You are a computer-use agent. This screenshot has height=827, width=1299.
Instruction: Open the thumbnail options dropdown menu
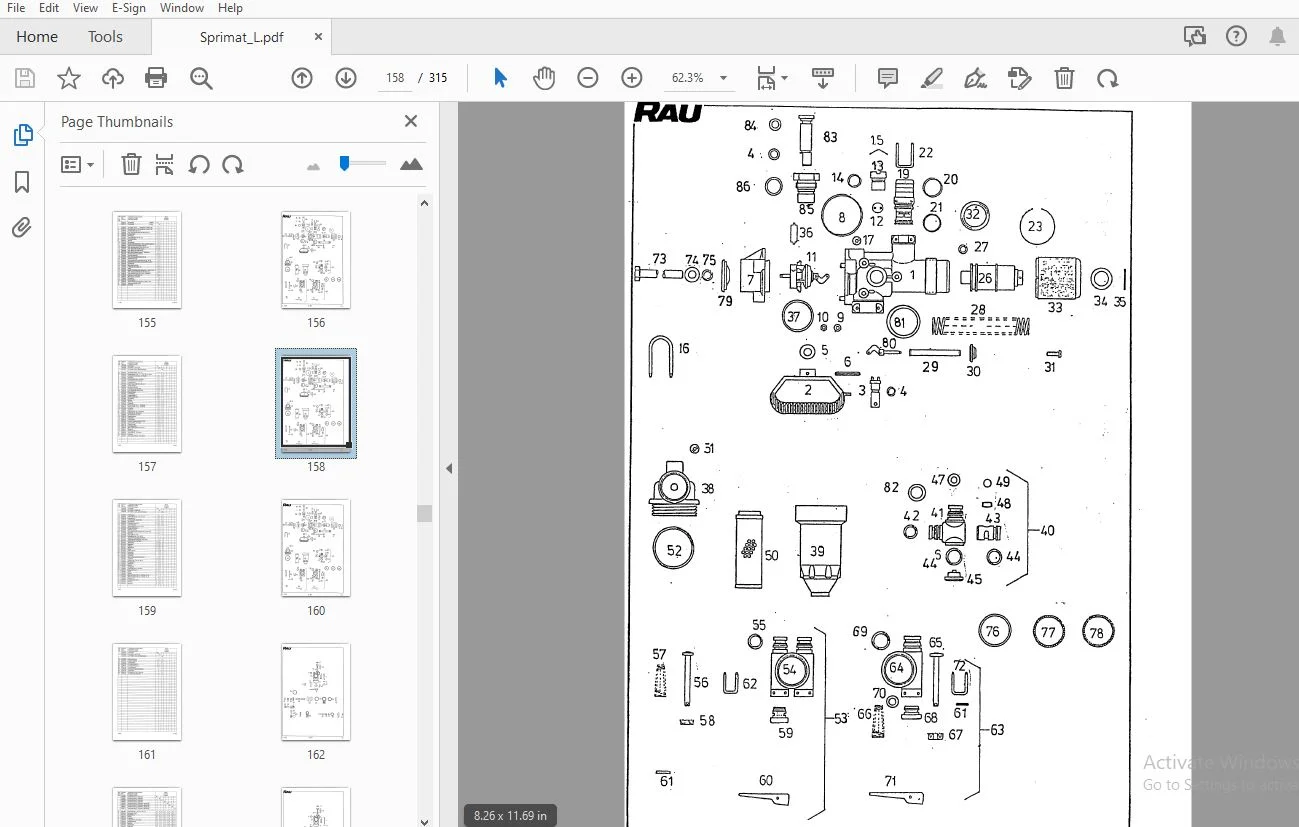click(x=90, y=164)
